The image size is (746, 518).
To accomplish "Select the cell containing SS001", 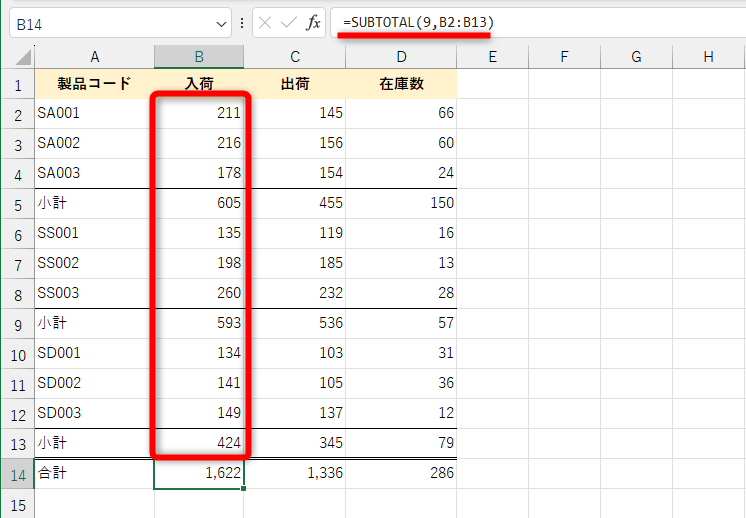I will click(95, 233).
